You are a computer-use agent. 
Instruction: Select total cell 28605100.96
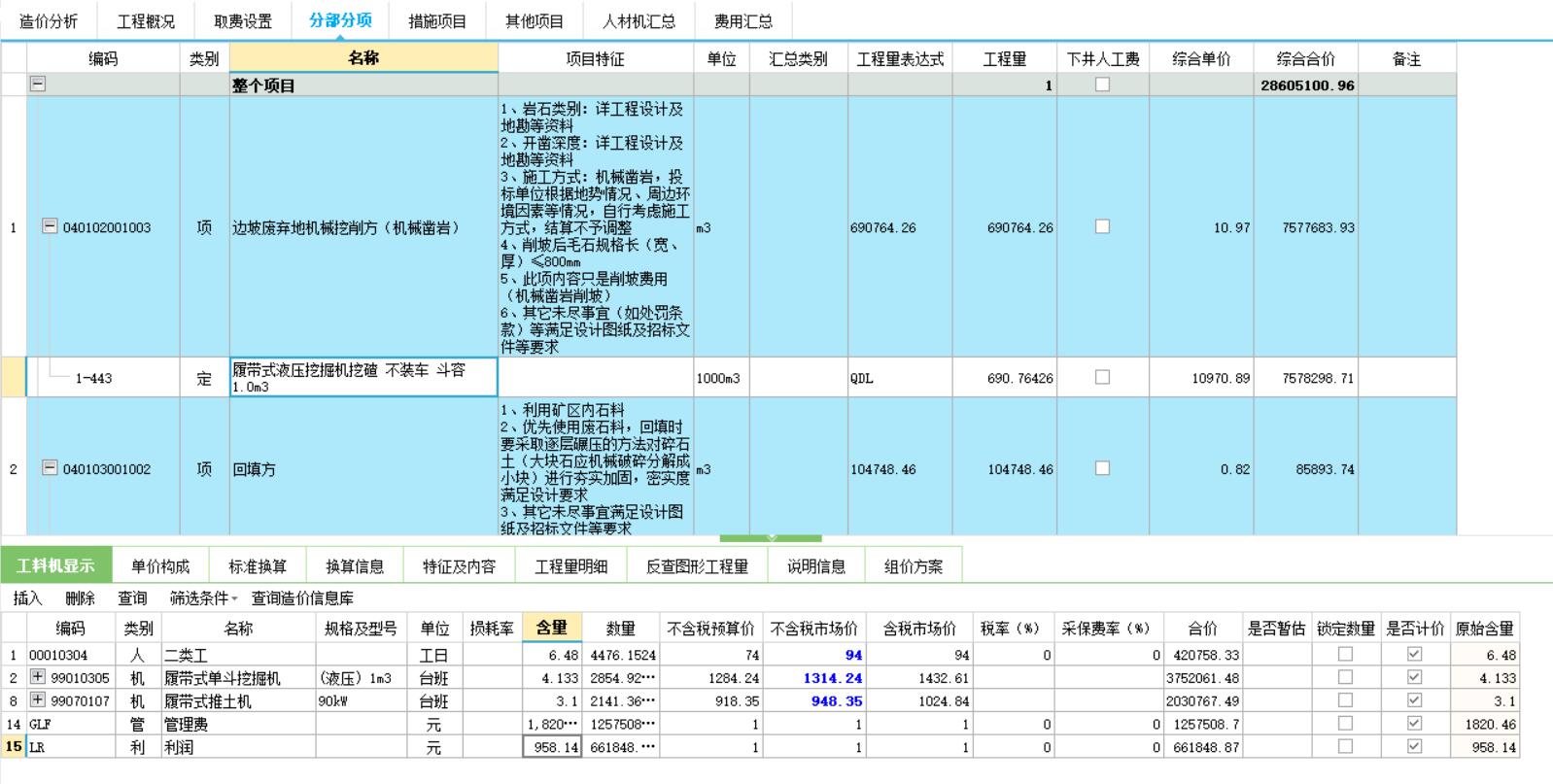(x=1305, y=85)
